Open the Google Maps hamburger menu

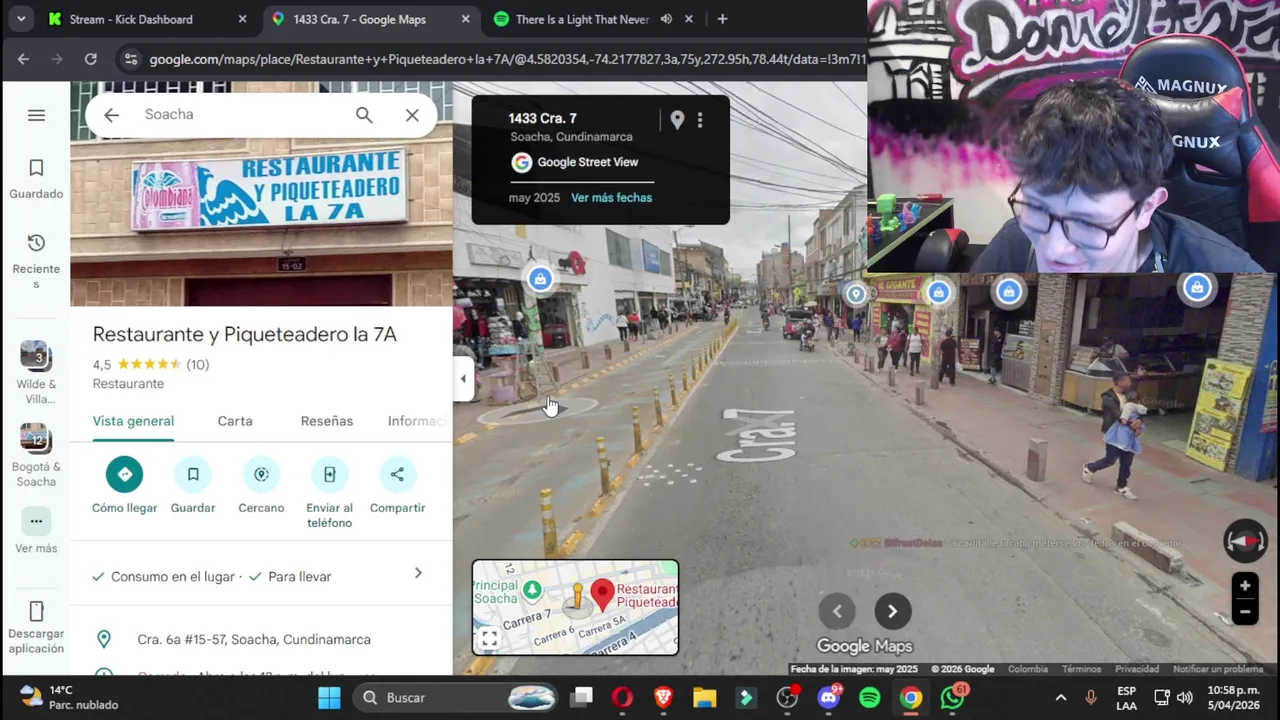[36, 115]
